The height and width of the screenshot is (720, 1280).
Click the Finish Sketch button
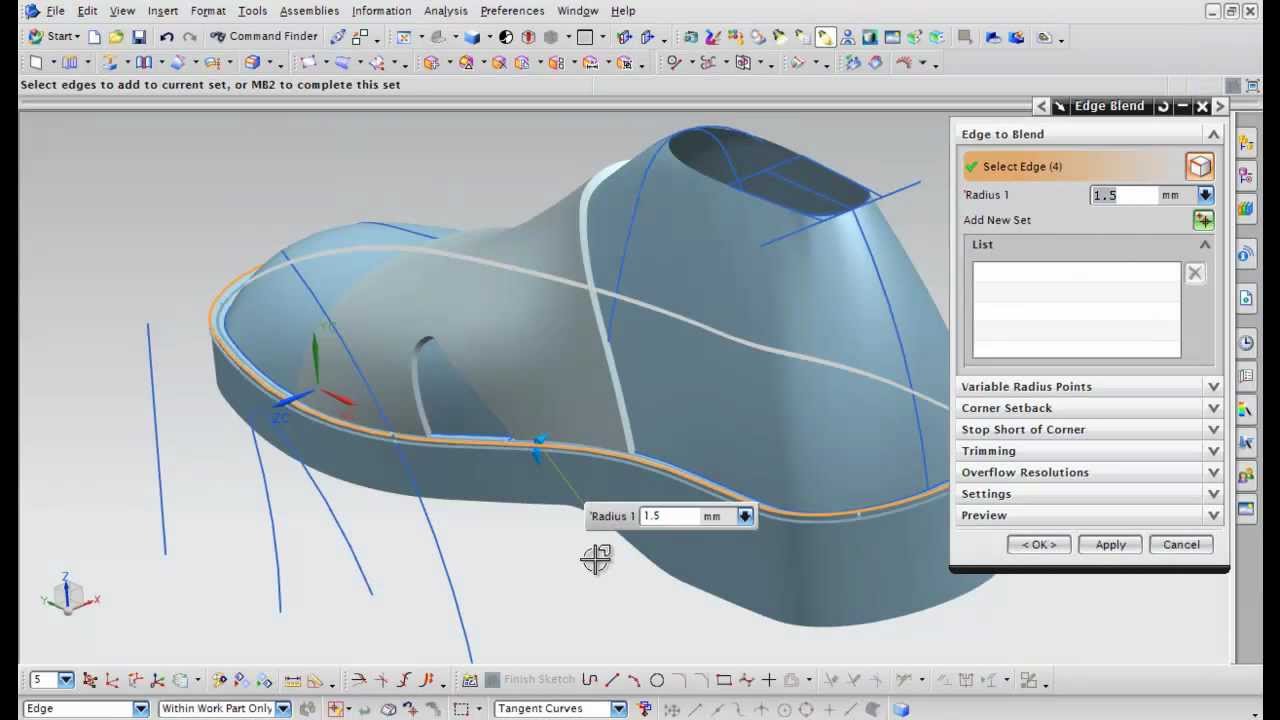click(530, 680)
